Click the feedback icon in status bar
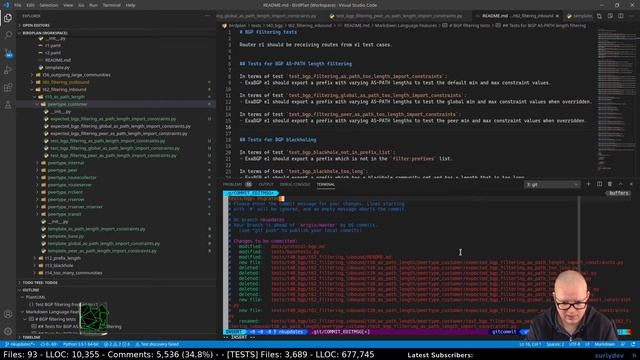The width and height of the screenshot is (640, 360). [623, 344]
